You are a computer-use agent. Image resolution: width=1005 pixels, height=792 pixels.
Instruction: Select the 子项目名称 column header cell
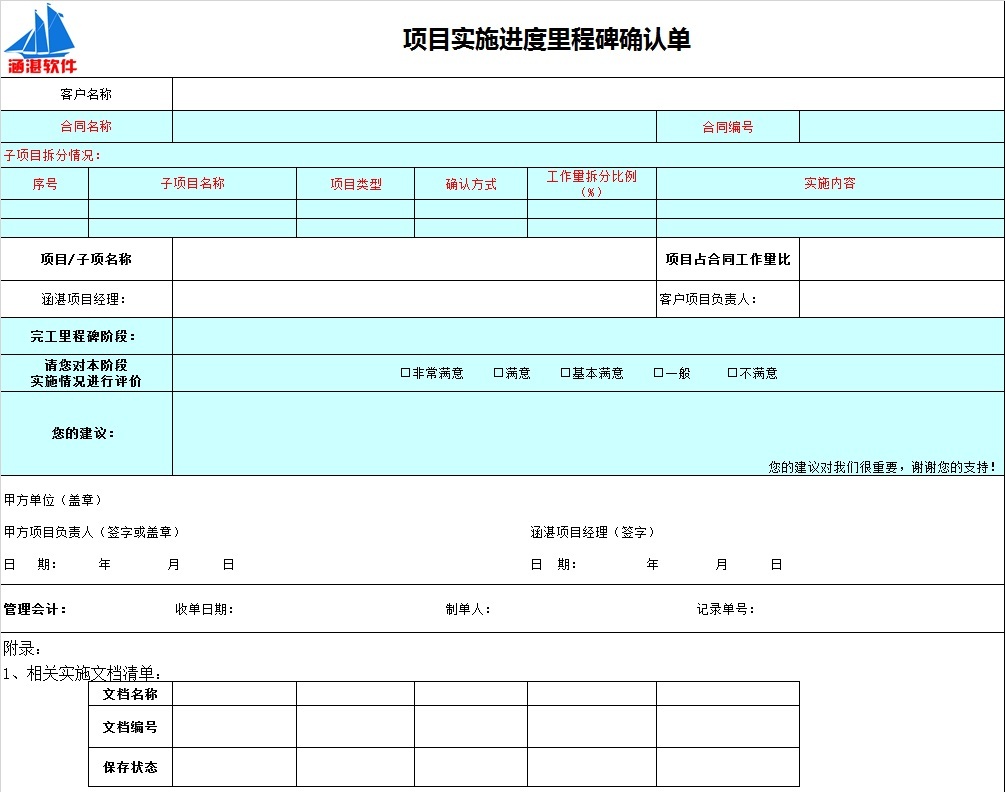click(x=192, y=184)
